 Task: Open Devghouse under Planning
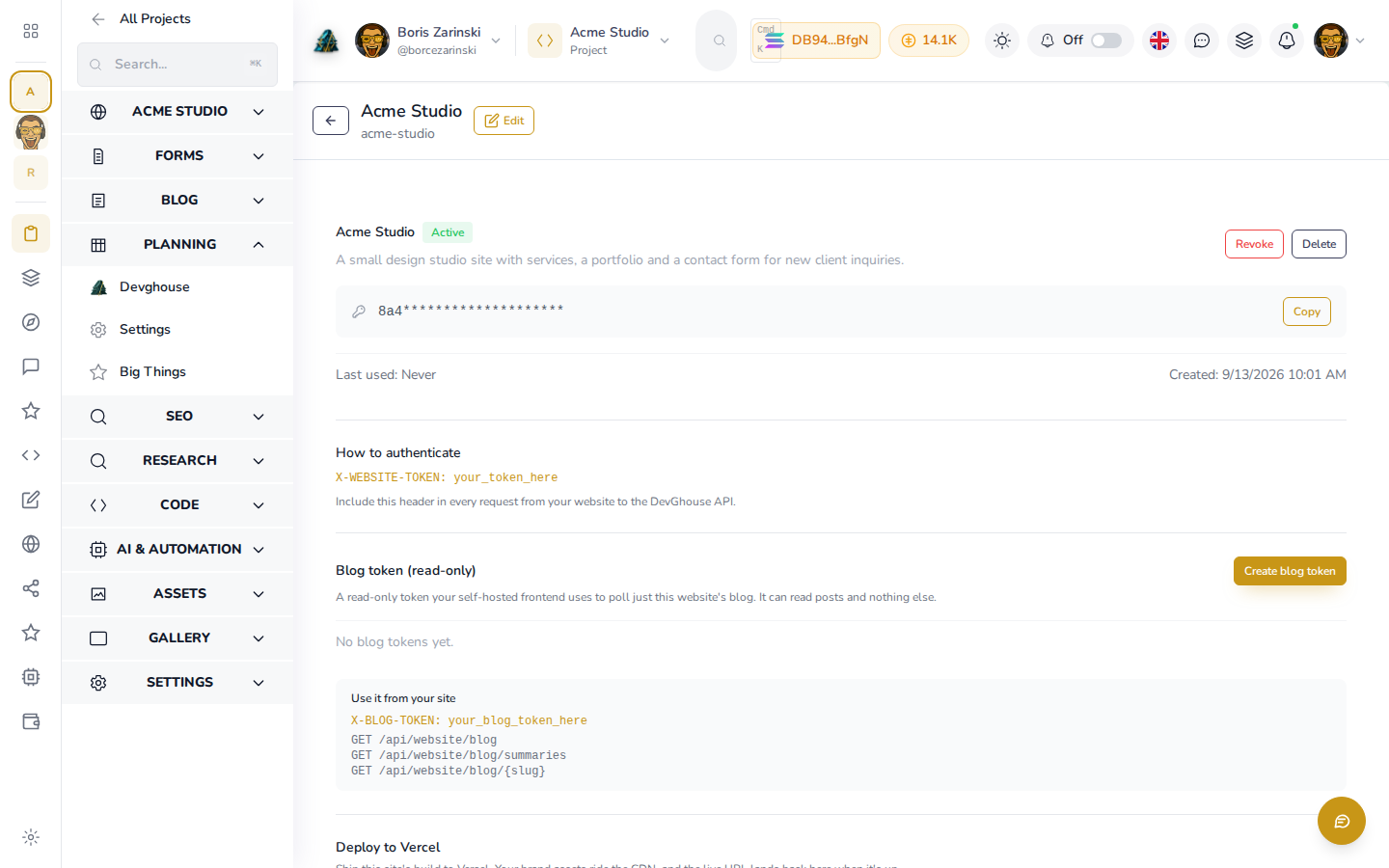point(177,286)
